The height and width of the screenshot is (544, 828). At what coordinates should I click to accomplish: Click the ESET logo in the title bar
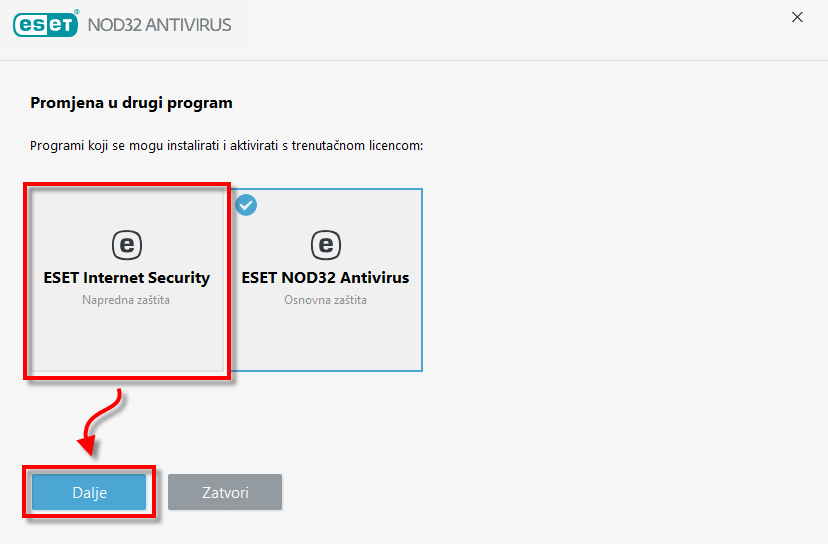pyautogui.click(x=46, y=24)
